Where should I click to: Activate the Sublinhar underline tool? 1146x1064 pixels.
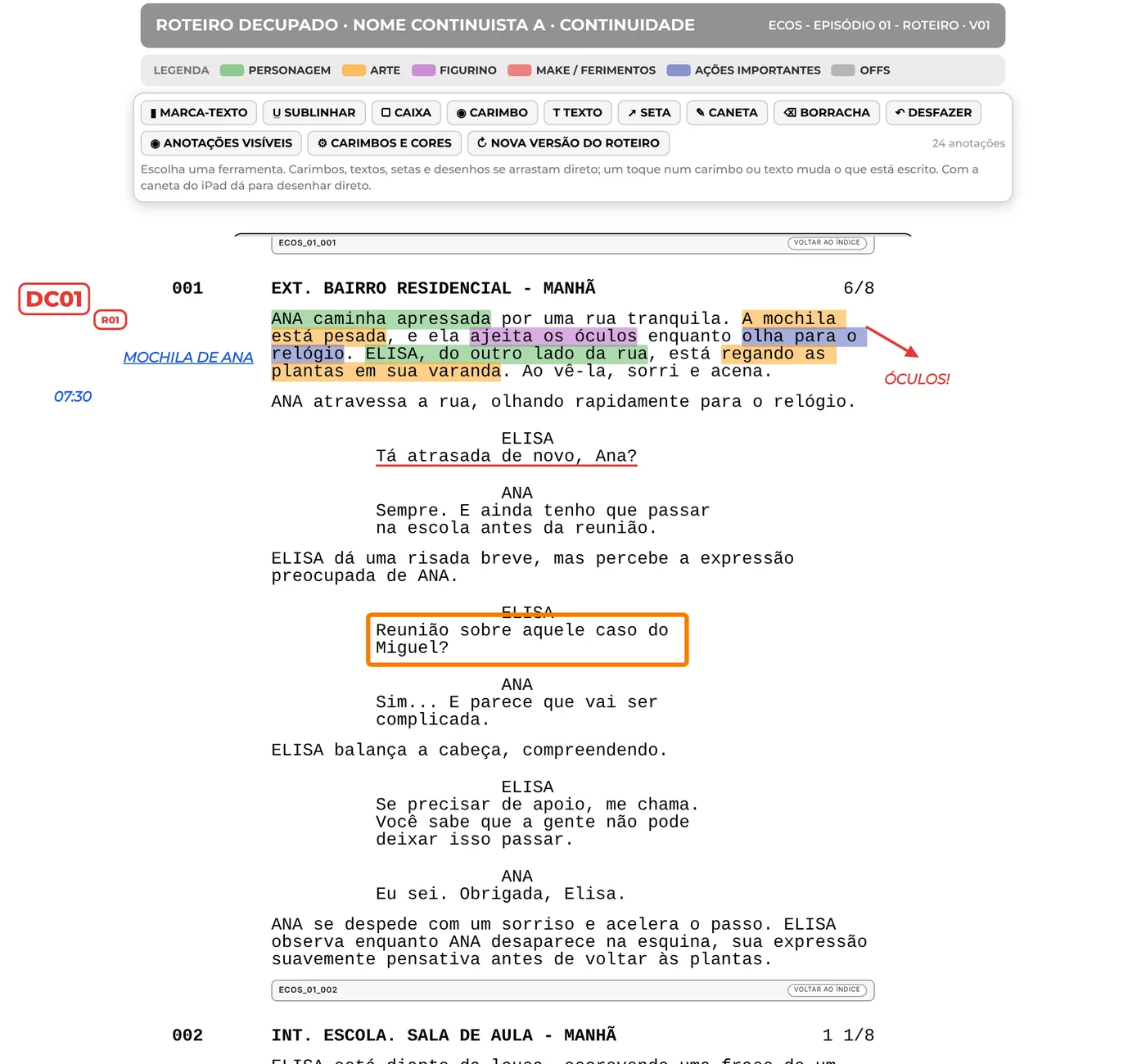pyautogui.click(x=314, y=112)
